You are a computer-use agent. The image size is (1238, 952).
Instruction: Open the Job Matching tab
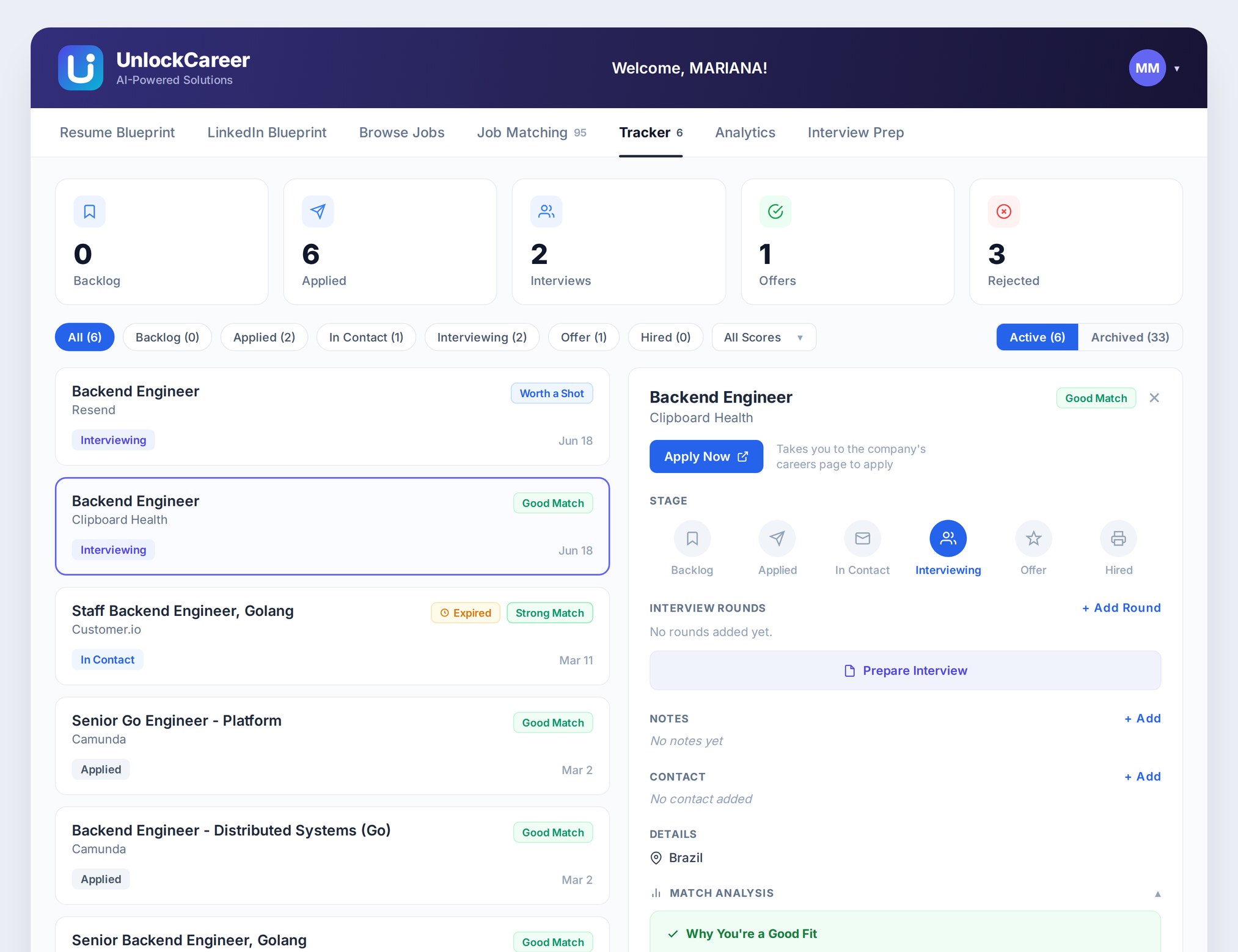pos(532,133)
